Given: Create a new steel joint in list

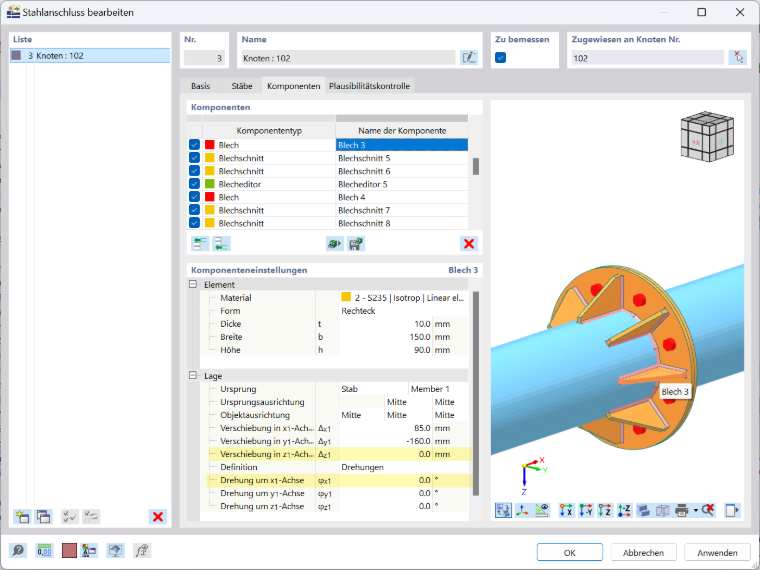Looking at the screenshot, I should (22, 516).
